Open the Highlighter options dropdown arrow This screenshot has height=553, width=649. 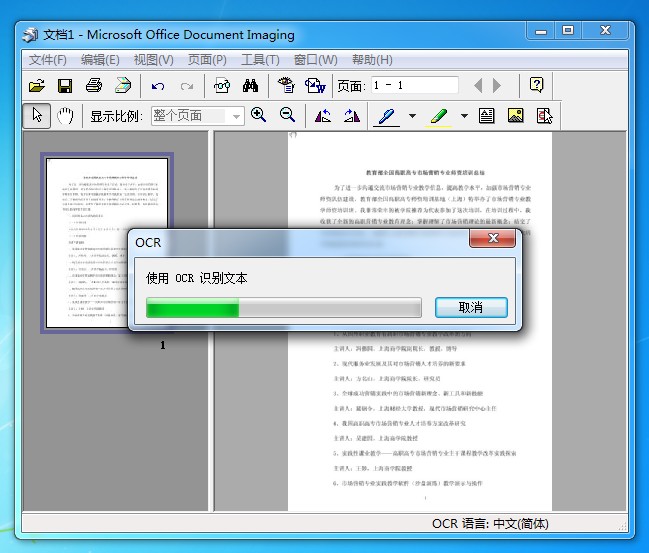[464, 116]
